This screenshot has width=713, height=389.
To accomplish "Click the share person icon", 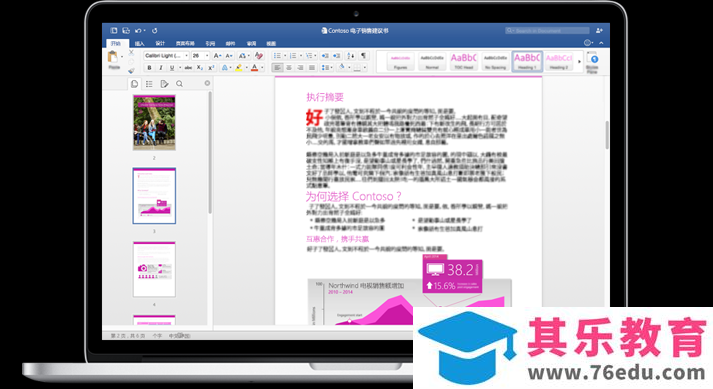I will (599, 30).
